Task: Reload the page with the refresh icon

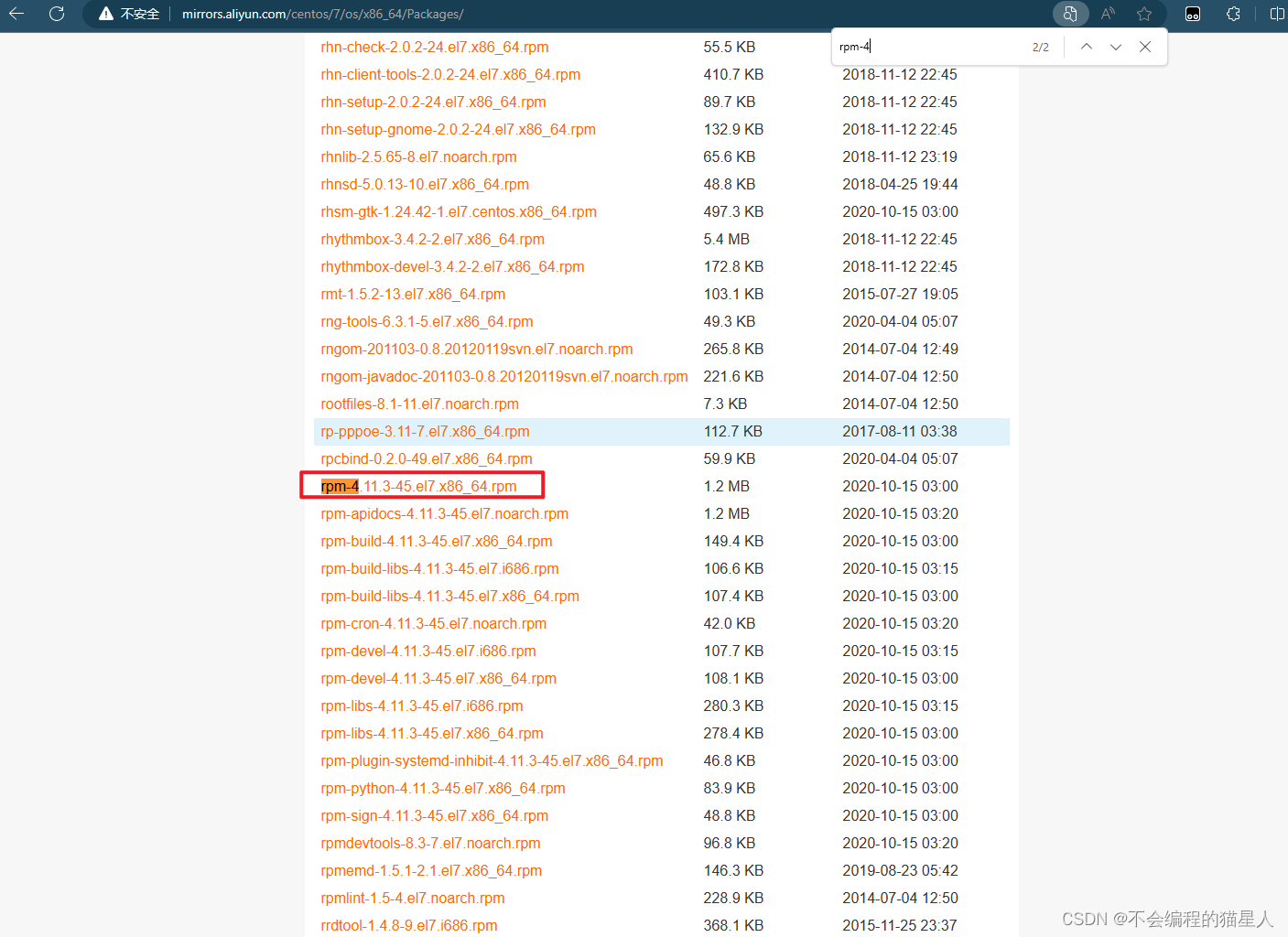Action: pyautogui.click(x=57, y=14)
